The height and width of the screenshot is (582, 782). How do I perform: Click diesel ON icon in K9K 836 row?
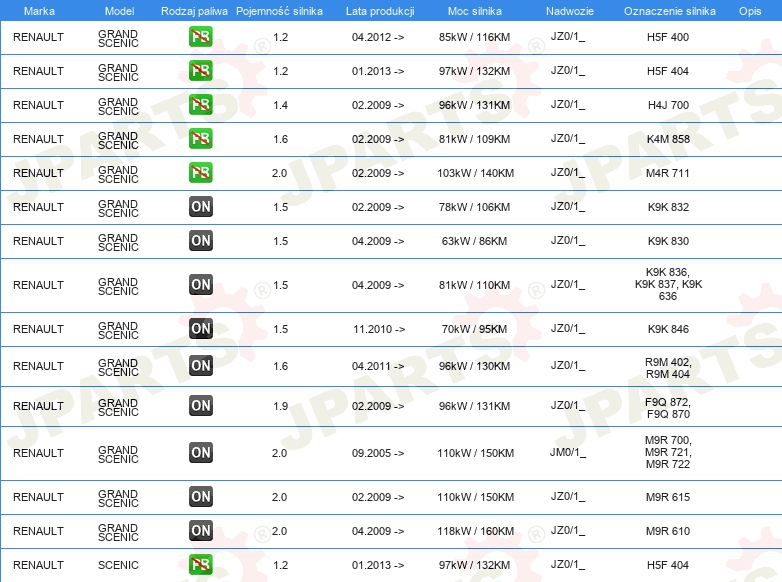click(200, 285)
